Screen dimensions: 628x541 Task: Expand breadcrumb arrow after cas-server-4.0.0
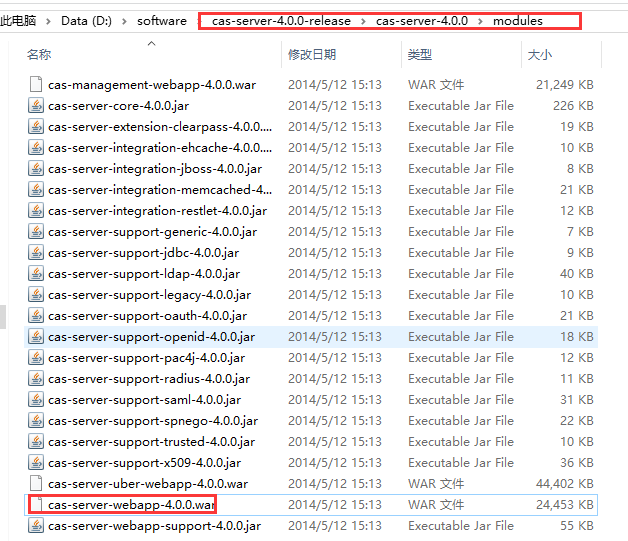[x=480, y=21]
